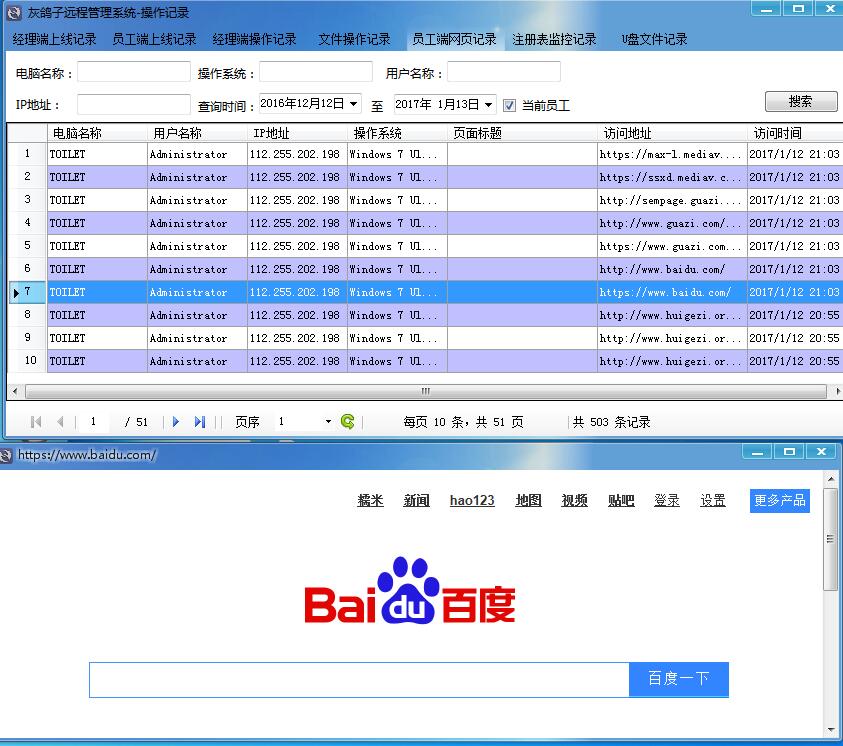Go to the next page of records

coord(176,422)
